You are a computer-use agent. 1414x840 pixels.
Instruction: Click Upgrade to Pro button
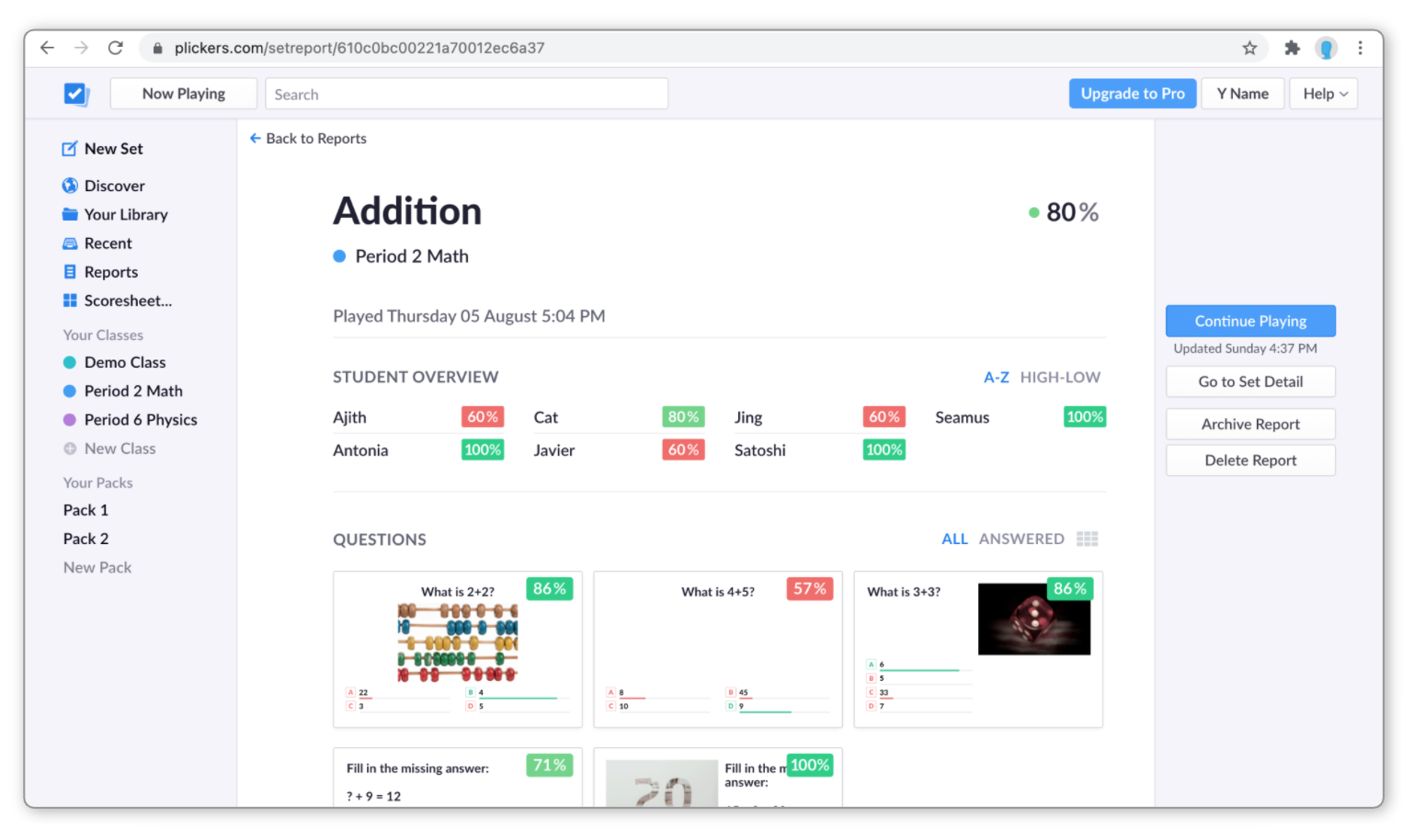pyautogui.click(x=1133, y=94)
